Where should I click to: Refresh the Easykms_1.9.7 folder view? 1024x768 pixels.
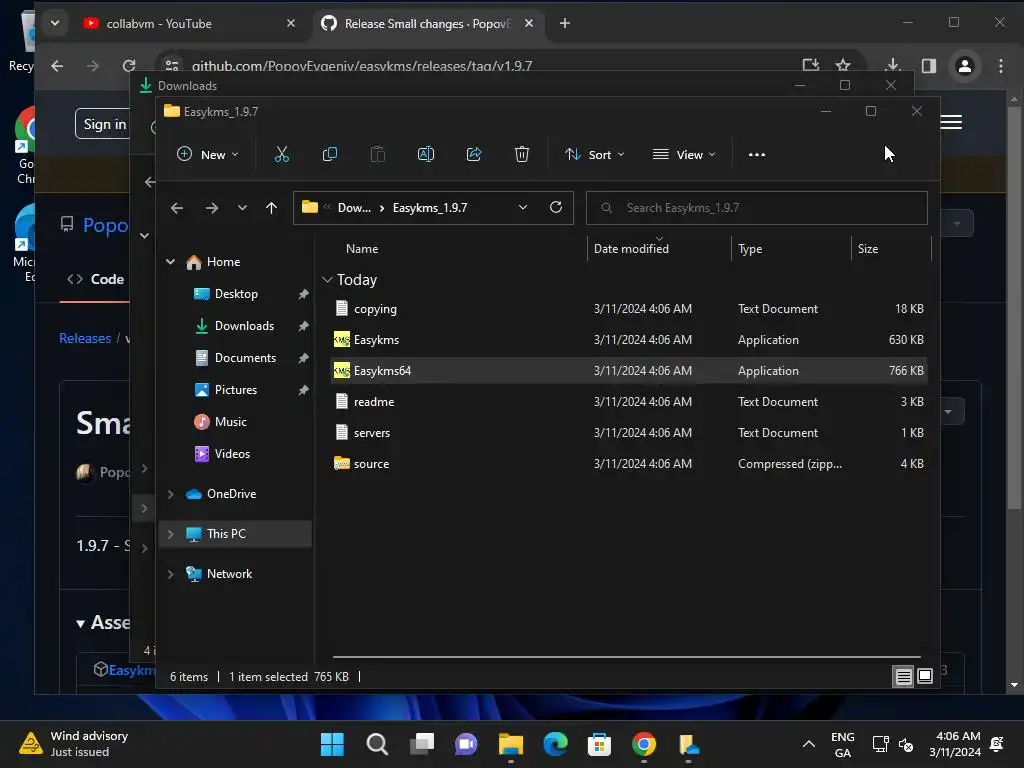pyautogui.click(x=556, y=207)
